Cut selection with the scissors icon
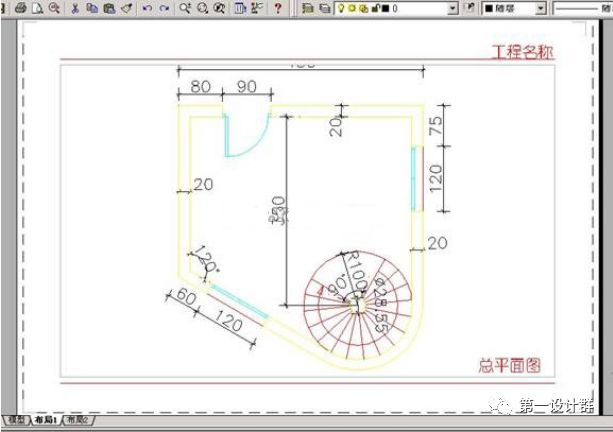This screenshot has width=613, height=432. tap(75, 8)
